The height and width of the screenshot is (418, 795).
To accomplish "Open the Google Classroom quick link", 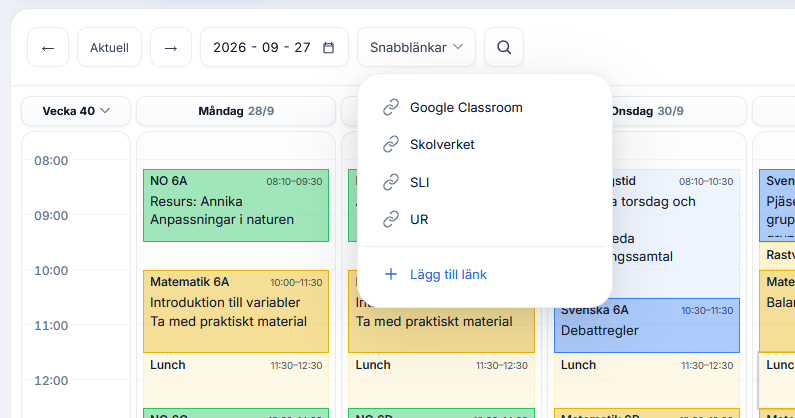I will [485, 108].
